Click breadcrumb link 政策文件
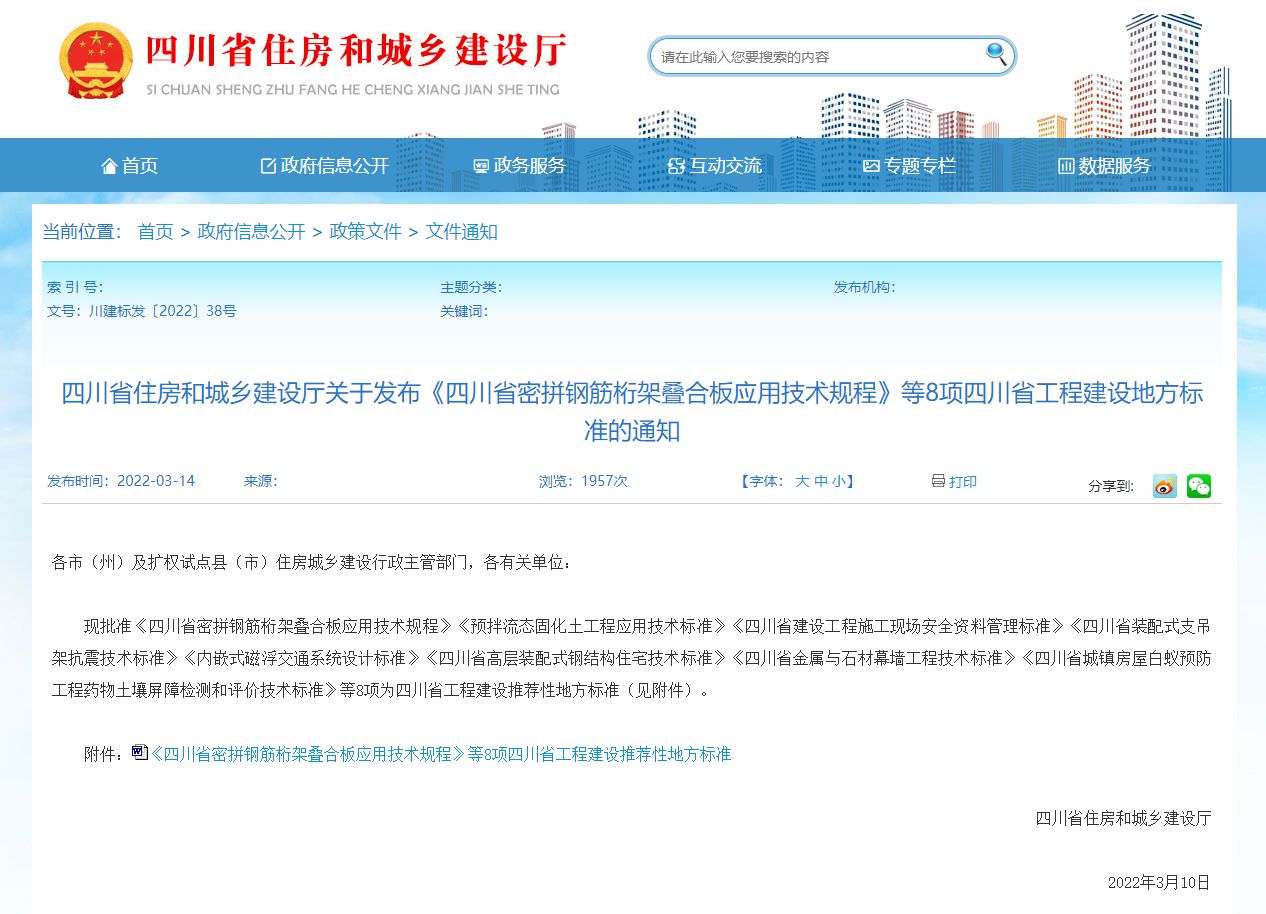 365,232
